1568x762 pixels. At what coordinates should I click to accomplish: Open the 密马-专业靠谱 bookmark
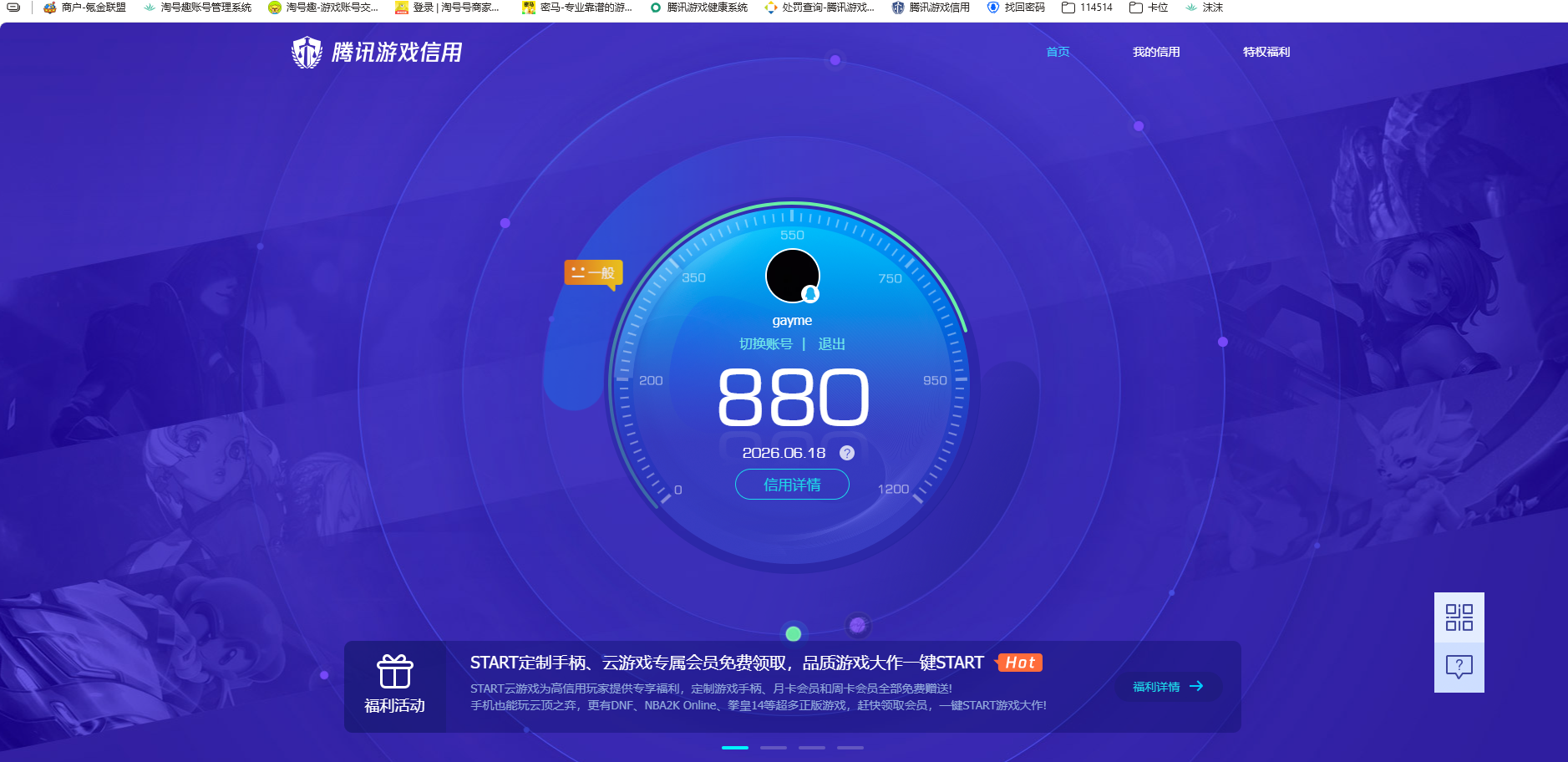577,8
